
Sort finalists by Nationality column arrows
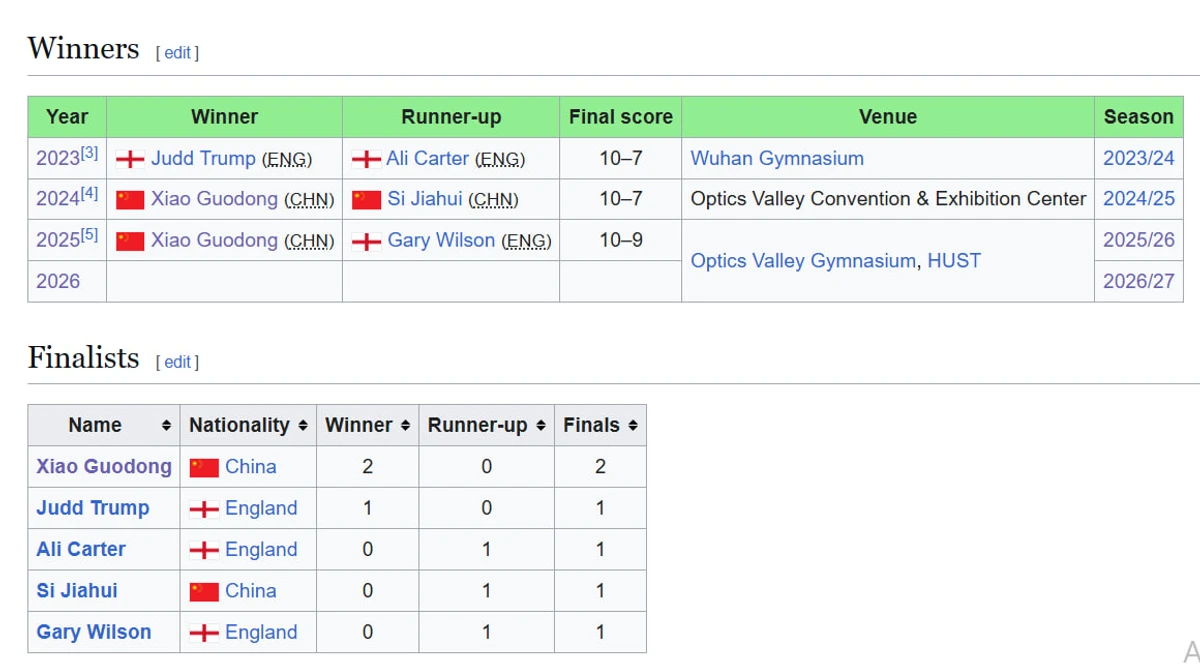[x=302, y=425]
